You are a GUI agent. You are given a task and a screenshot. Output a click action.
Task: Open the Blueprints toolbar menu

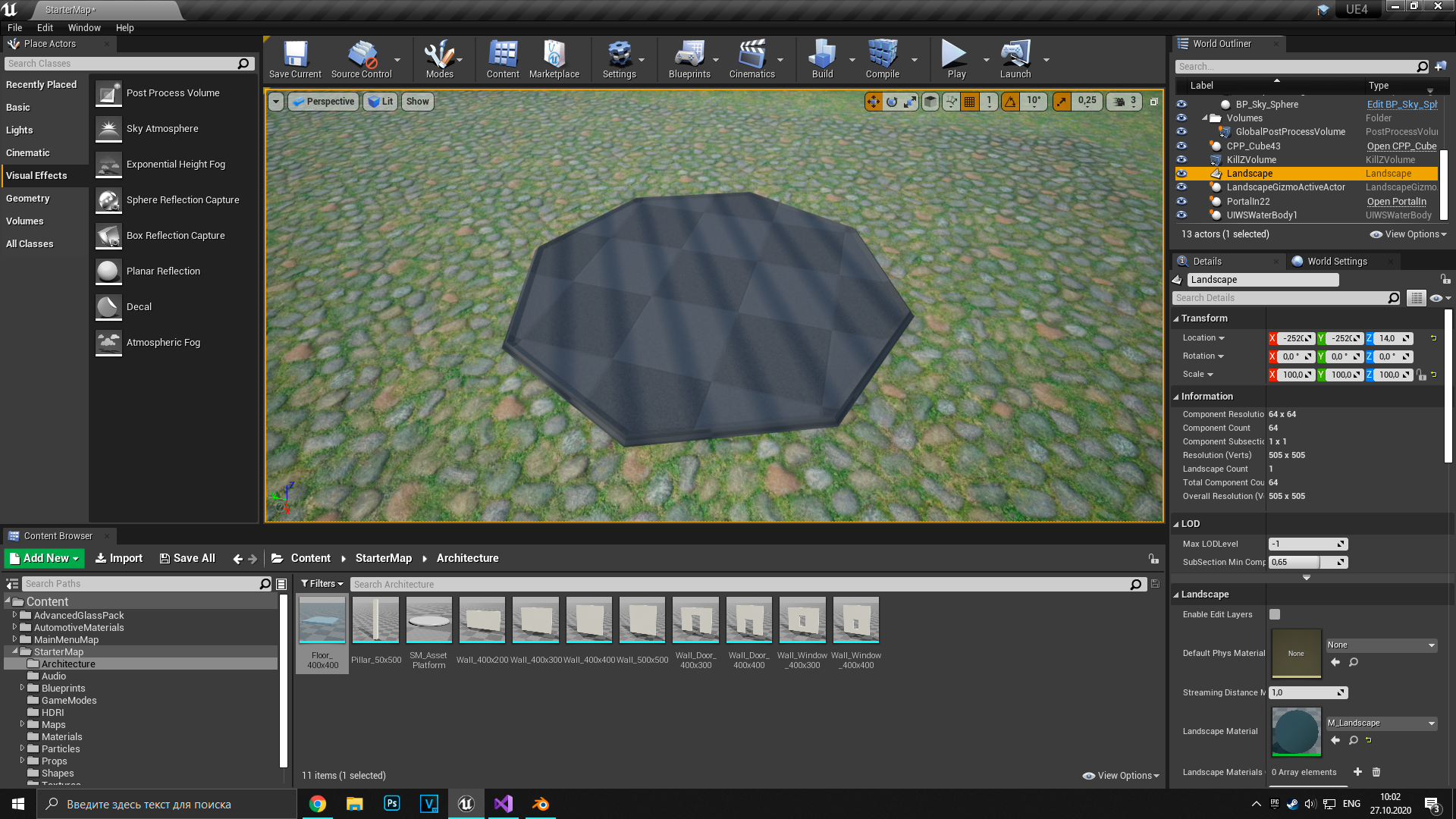pos(689,59)
